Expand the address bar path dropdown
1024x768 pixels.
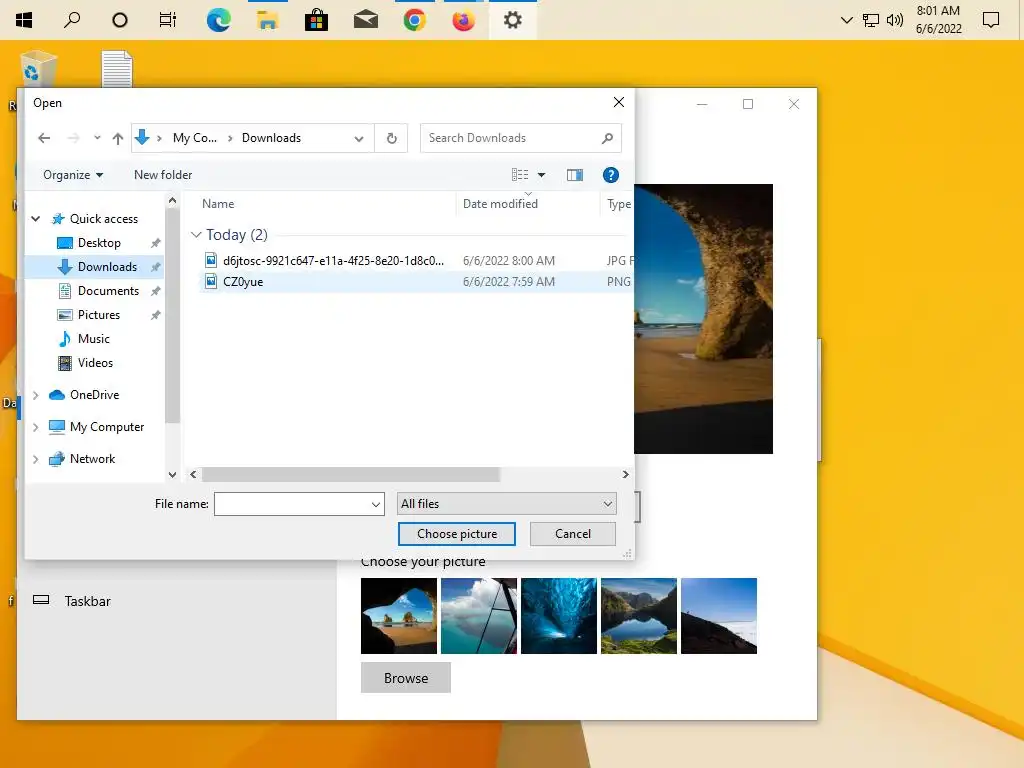(x=359, y=138)
